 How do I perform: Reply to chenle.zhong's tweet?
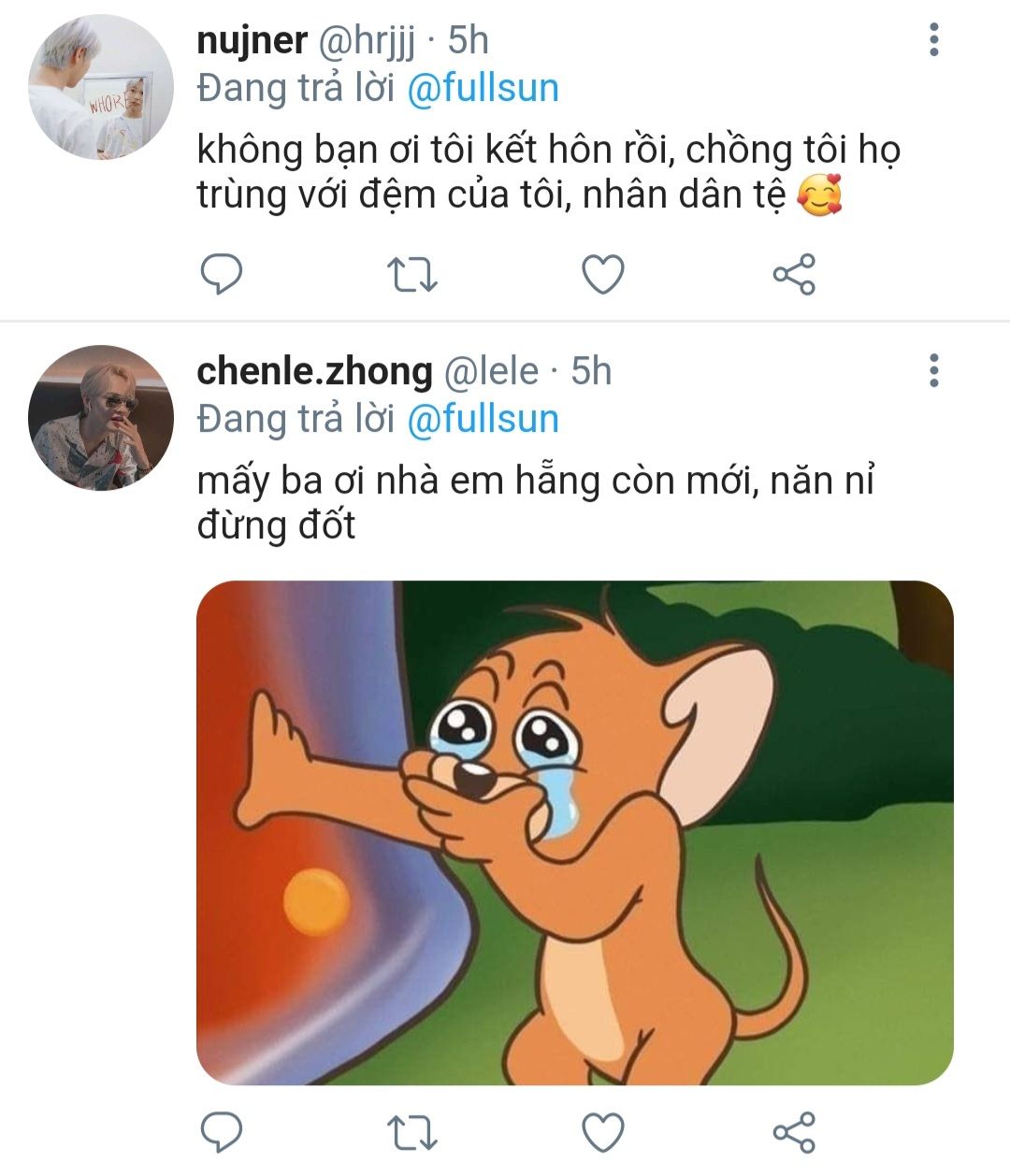(x=222, y=1132)
